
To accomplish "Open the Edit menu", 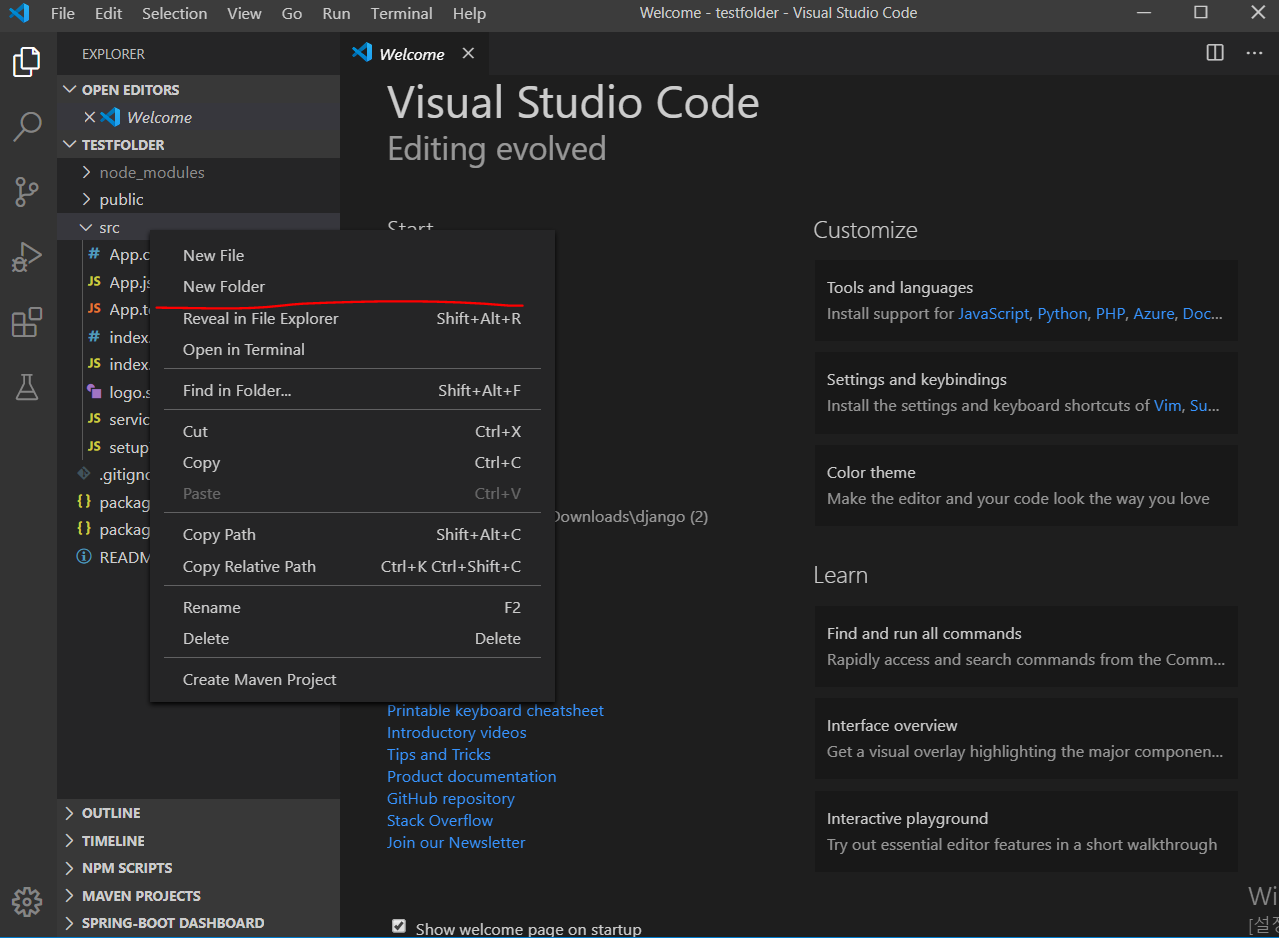I will tap(109, 14).
